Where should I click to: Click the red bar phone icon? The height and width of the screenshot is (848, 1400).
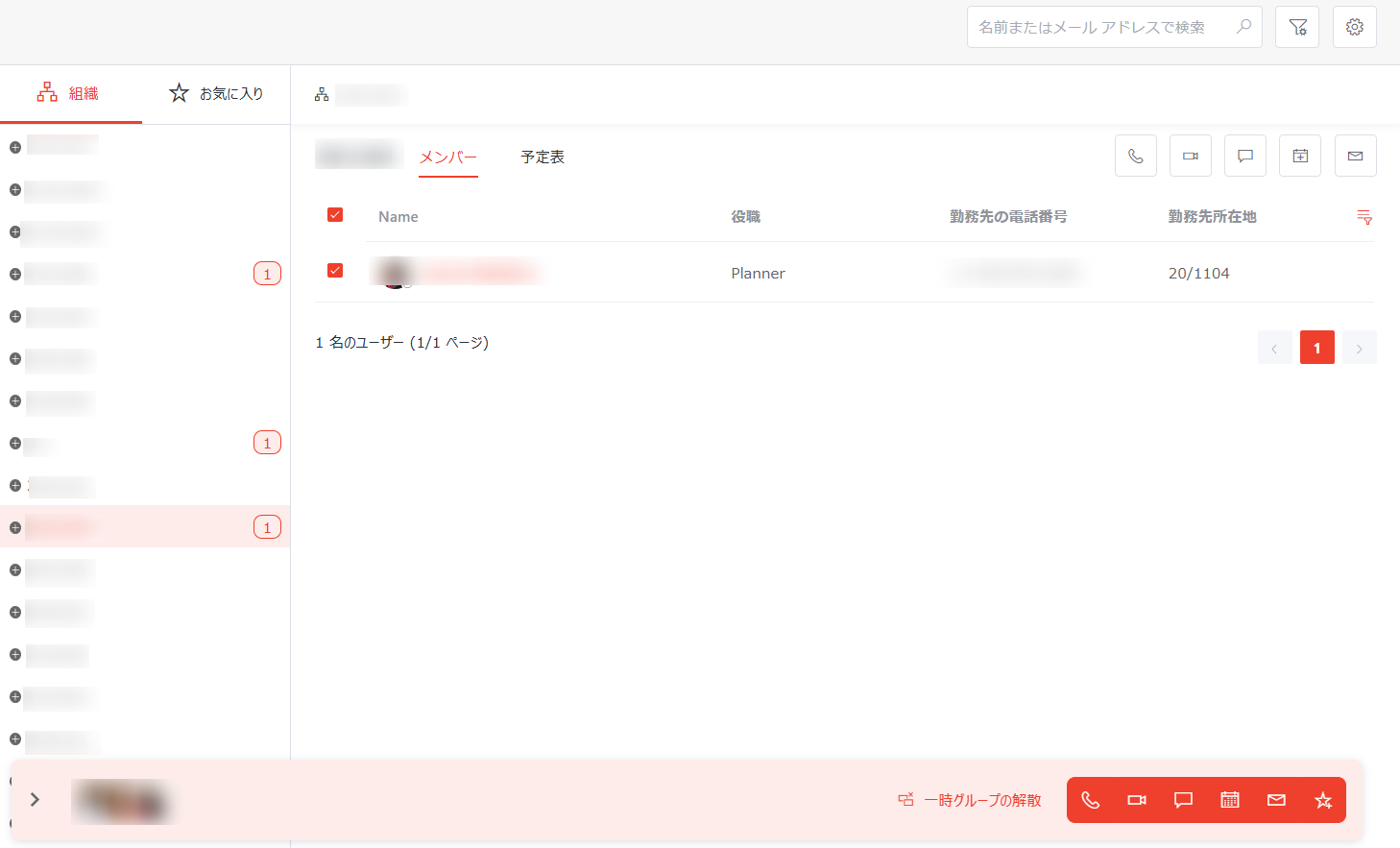point(1091,800)
